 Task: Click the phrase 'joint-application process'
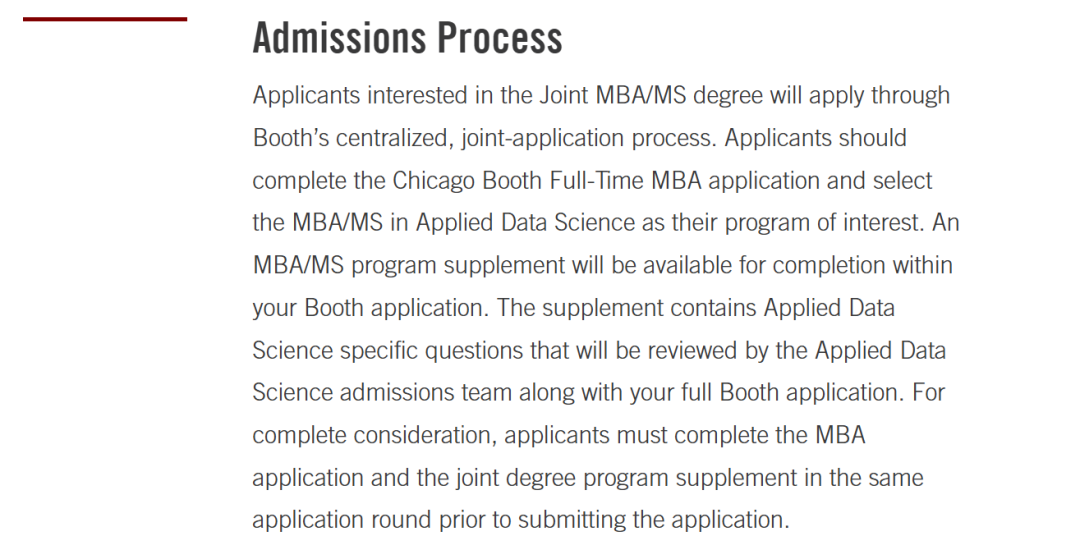590,138
